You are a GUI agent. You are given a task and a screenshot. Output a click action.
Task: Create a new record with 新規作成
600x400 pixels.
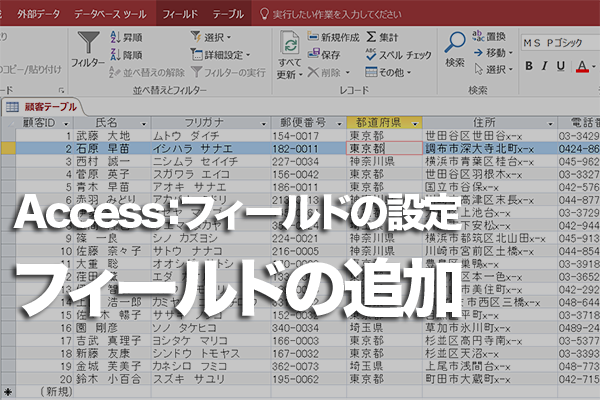tap(333, 37)
